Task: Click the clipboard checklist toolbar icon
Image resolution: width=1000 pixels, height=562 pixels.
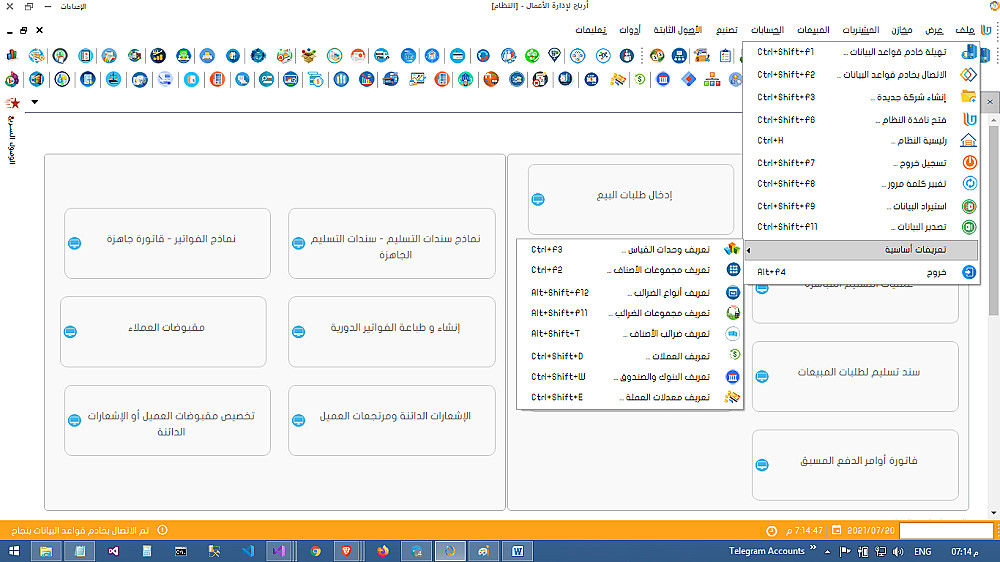Action: point(725,55)
